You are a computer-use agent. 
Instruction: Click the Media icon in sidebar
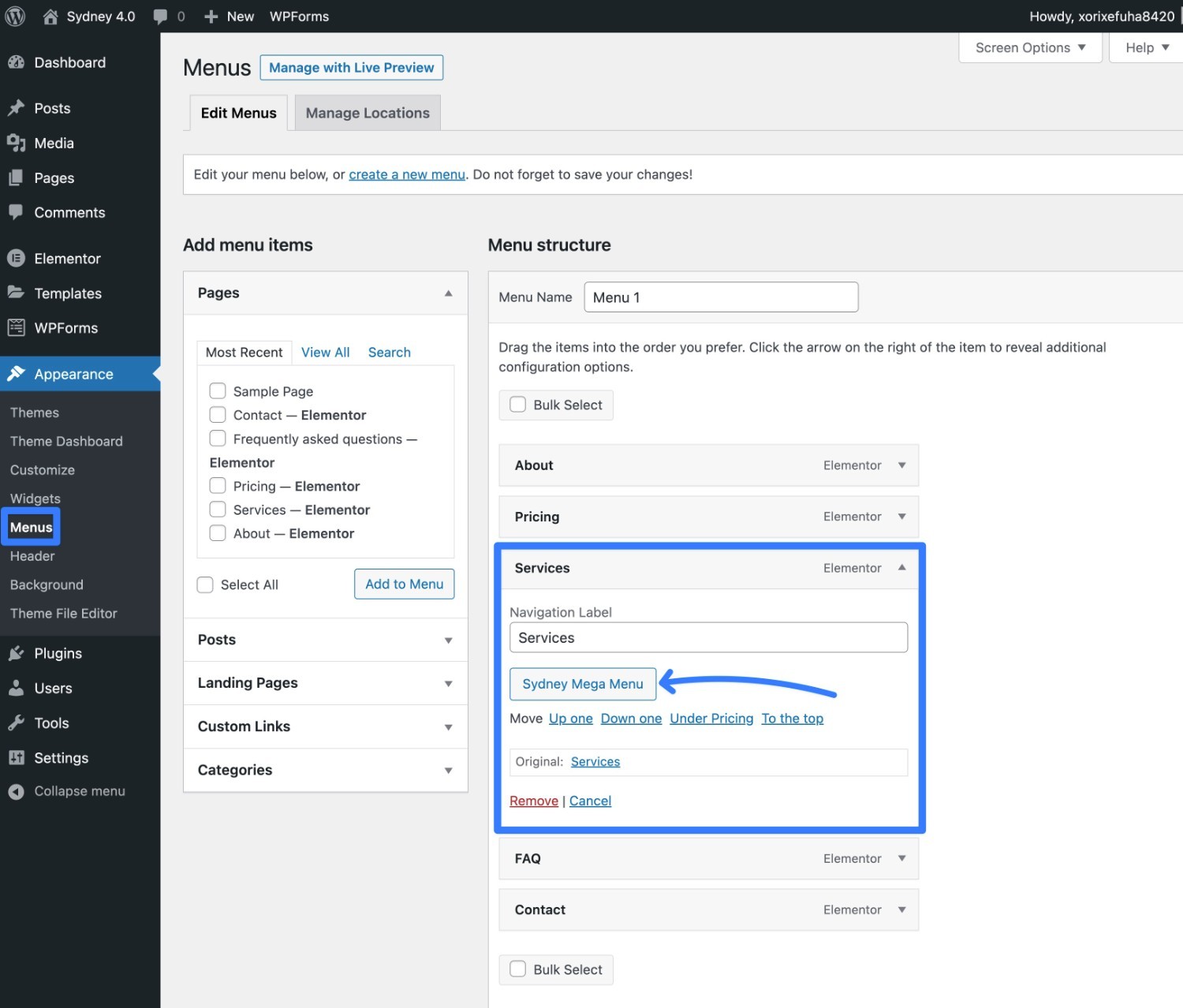point(16,143)
